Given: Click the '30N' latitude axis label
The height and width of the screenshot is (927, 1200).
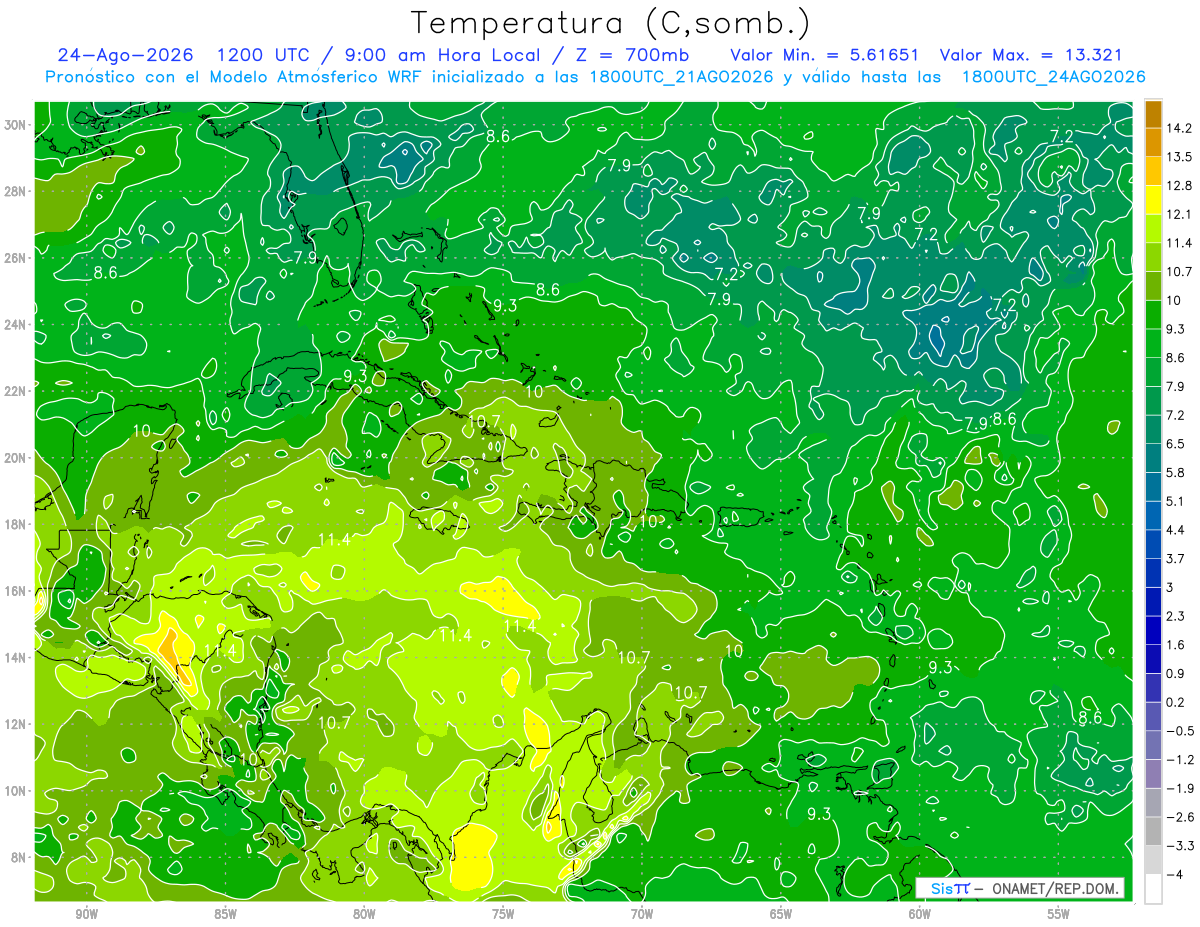Looking at the screenshot, I should click(x=15, y=125).
